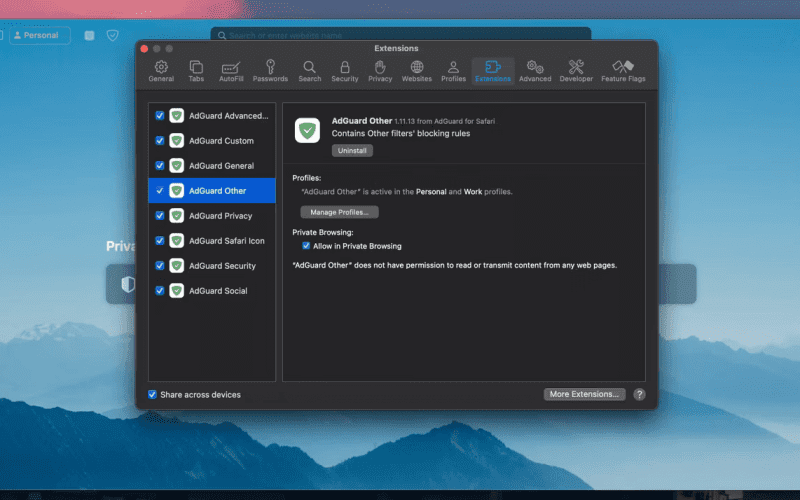The width and height of the screenshot is (800, 500).
Task: Uncheck the AdGuard Social extension
Action: [160, 290]
